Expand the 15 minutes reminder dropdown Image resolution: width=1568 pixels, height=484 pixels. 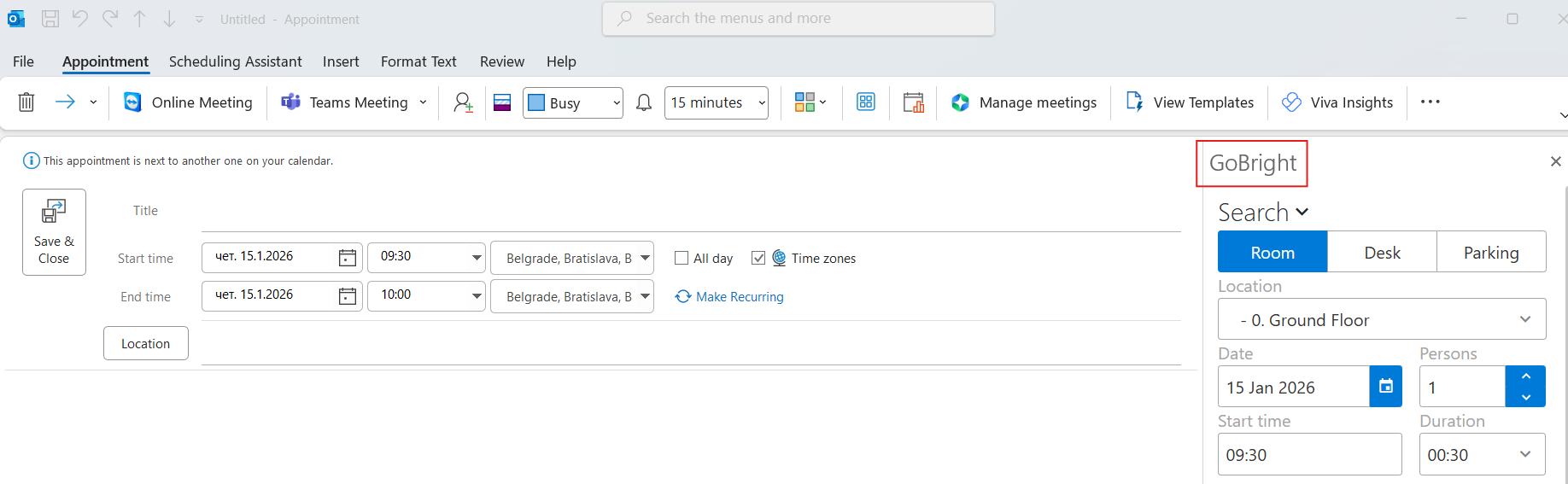coord(716,102)
